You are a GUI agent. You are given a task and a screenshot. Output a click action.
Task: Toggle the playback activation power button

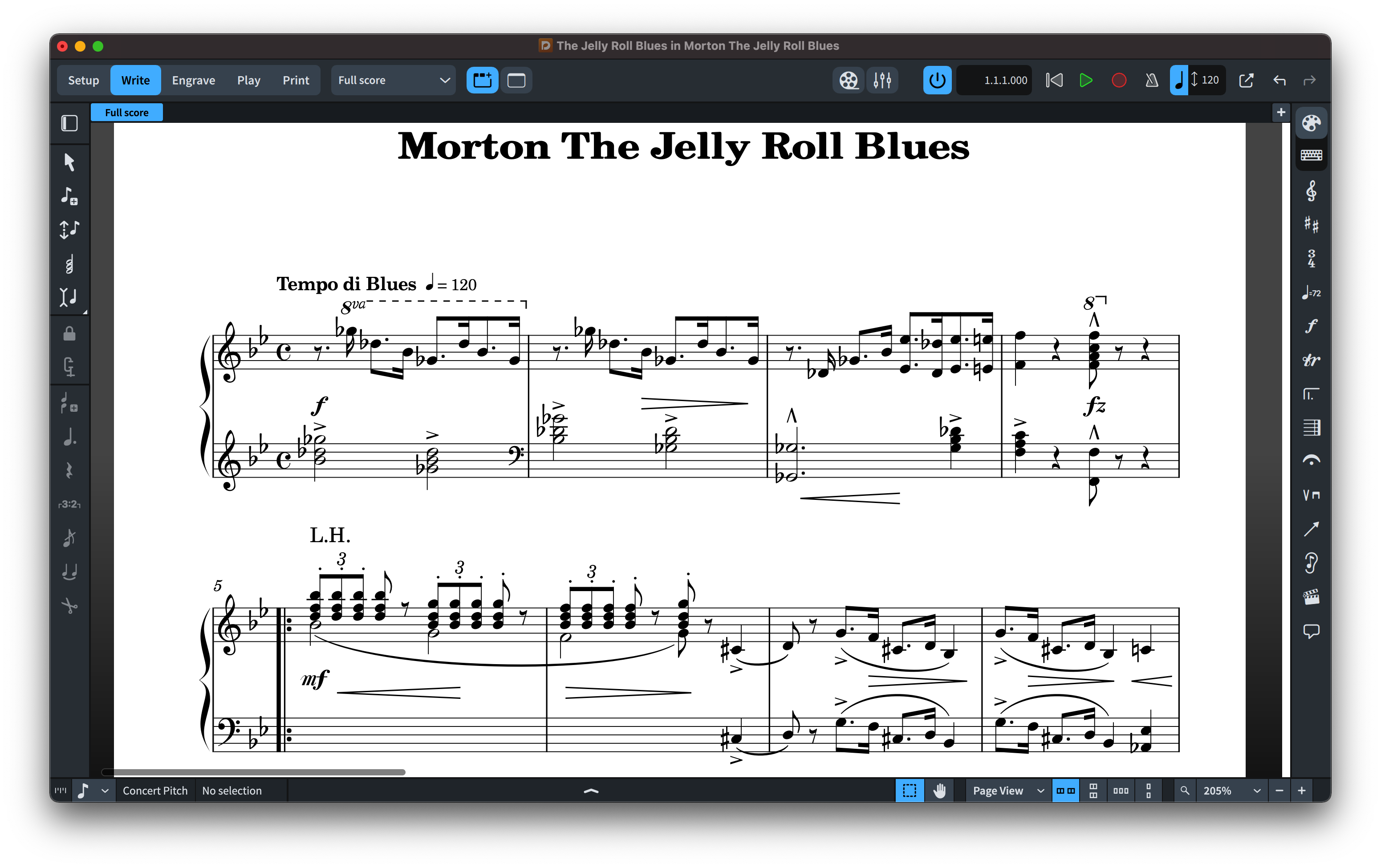937,80
